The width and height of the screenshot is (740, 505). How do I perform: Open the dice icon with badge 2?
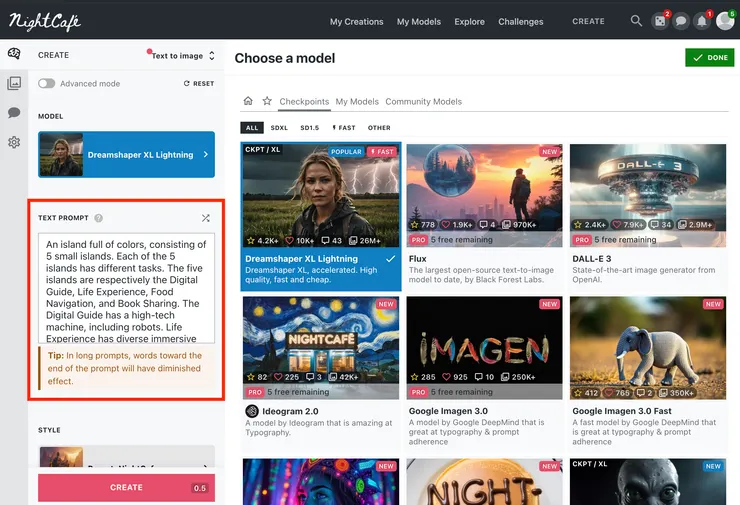pos(660,21)
